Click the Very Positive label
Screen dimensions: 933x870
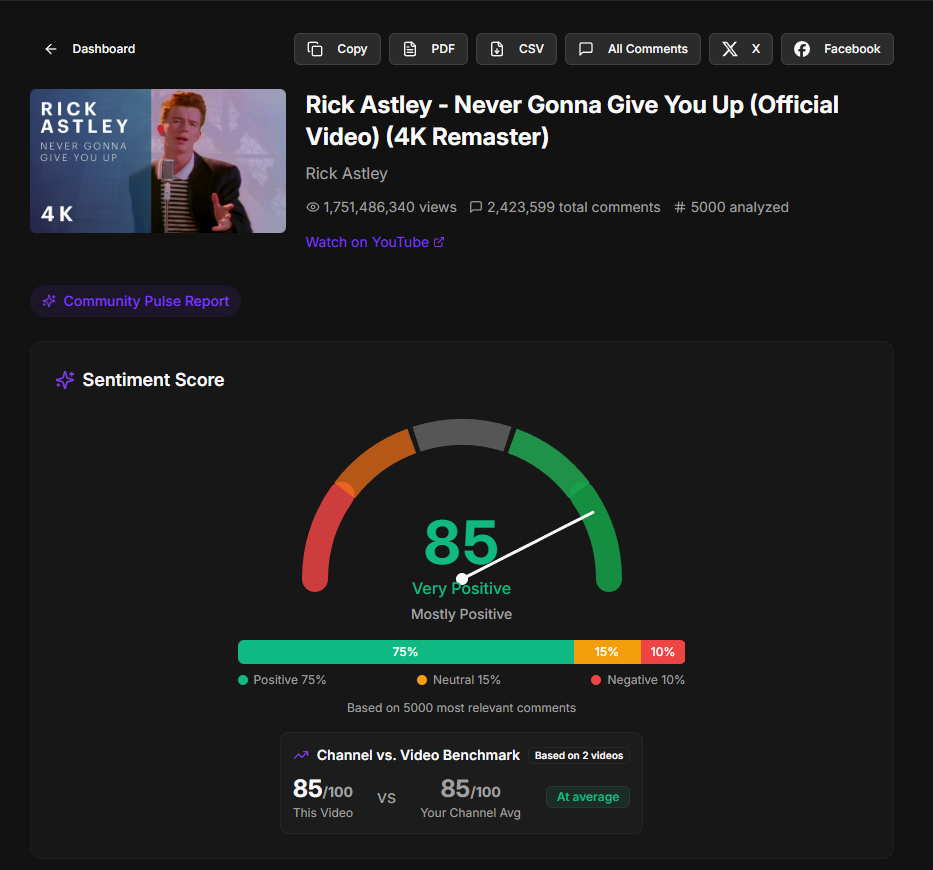pyautogui.click(x=461, y=589)
